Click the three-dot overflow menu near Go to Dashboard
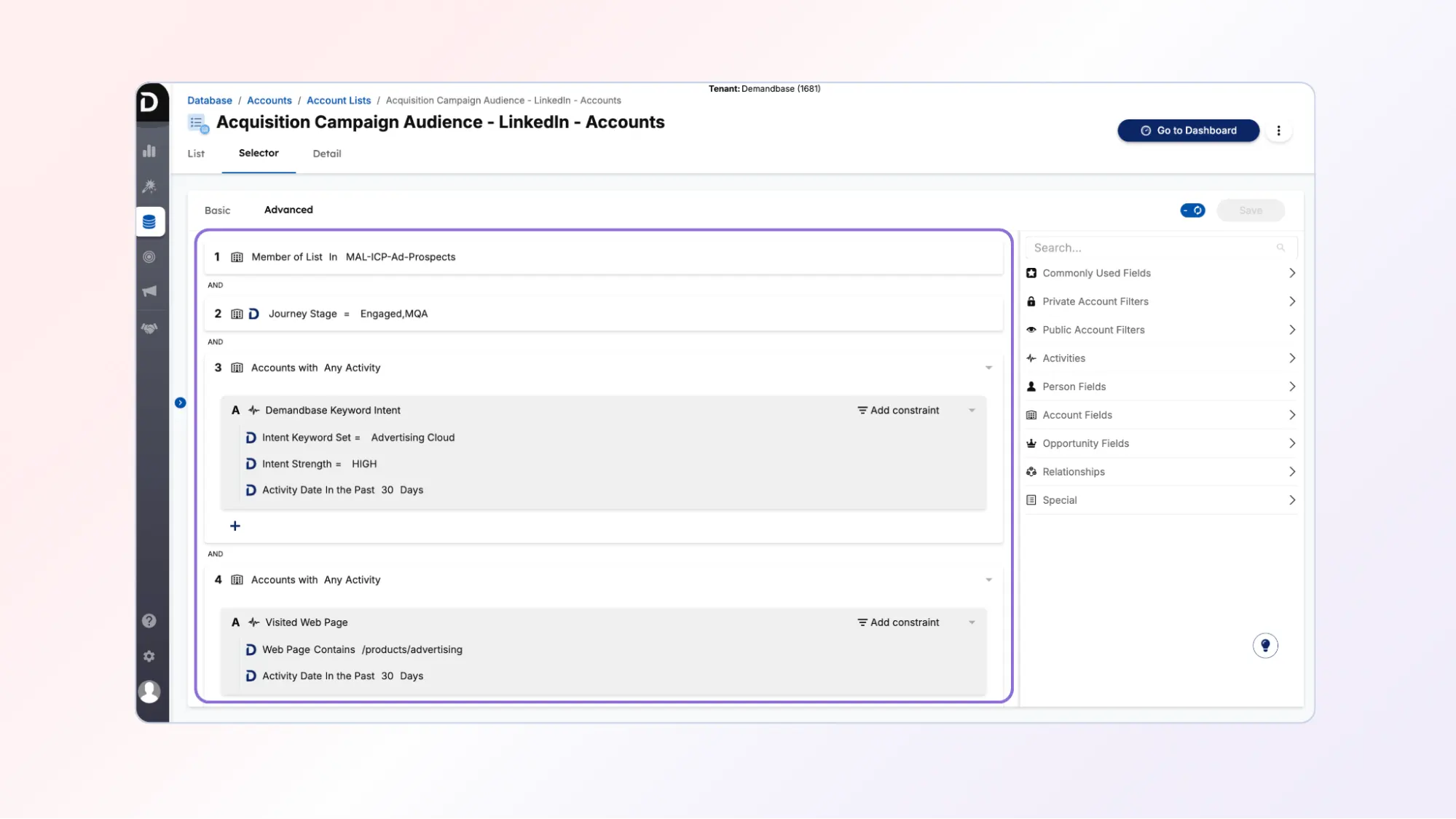 point(1279,130)
